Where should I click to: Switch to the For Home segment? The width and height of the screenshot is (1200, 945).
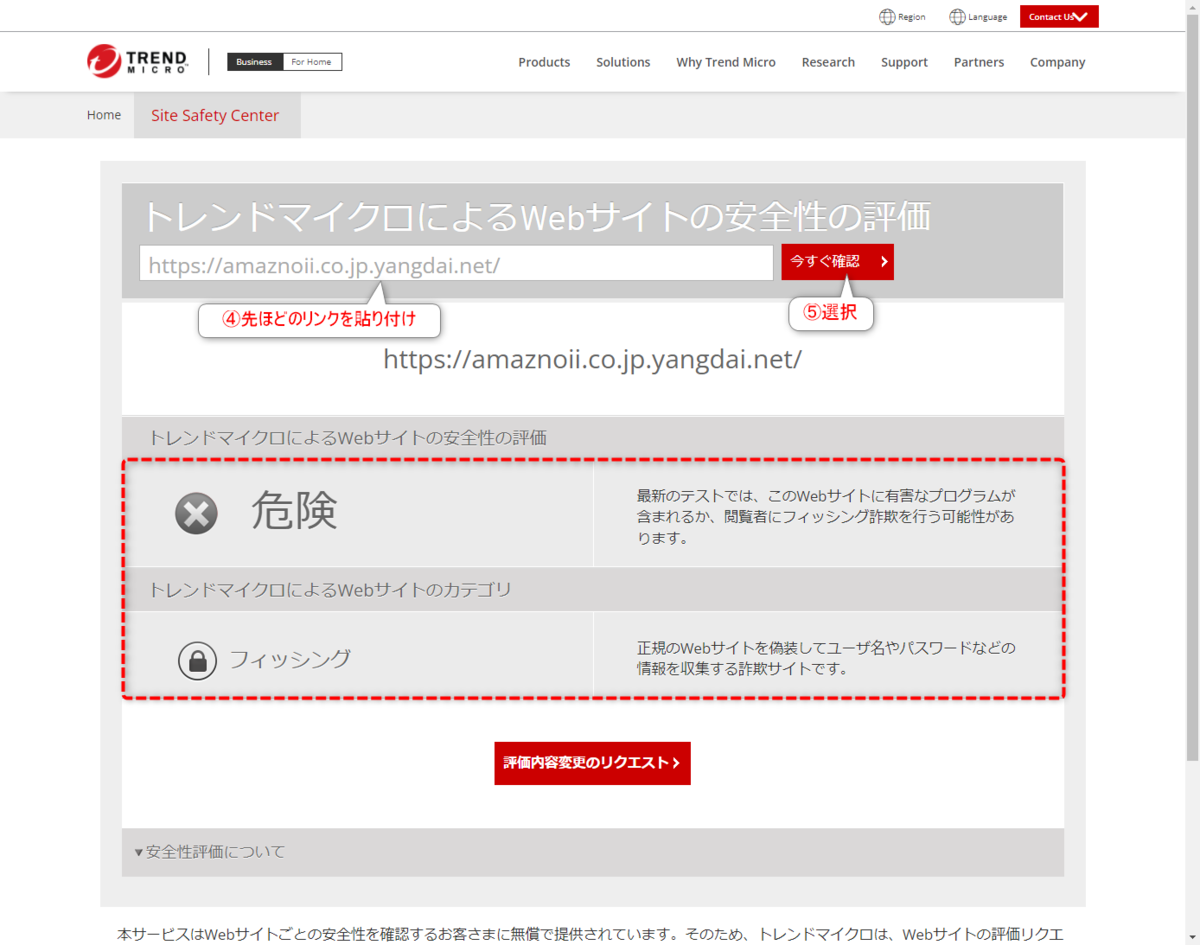pyautogui.click(x=312, y=62)
